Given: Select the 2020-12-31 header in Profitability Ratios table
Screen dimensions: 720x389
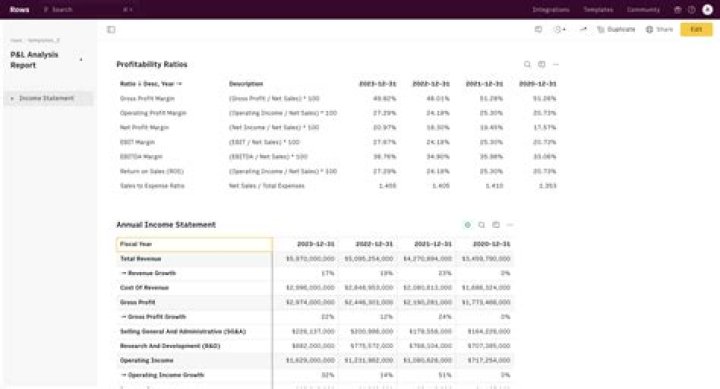Looking at the screenshot, I should [x=537, y=84].
